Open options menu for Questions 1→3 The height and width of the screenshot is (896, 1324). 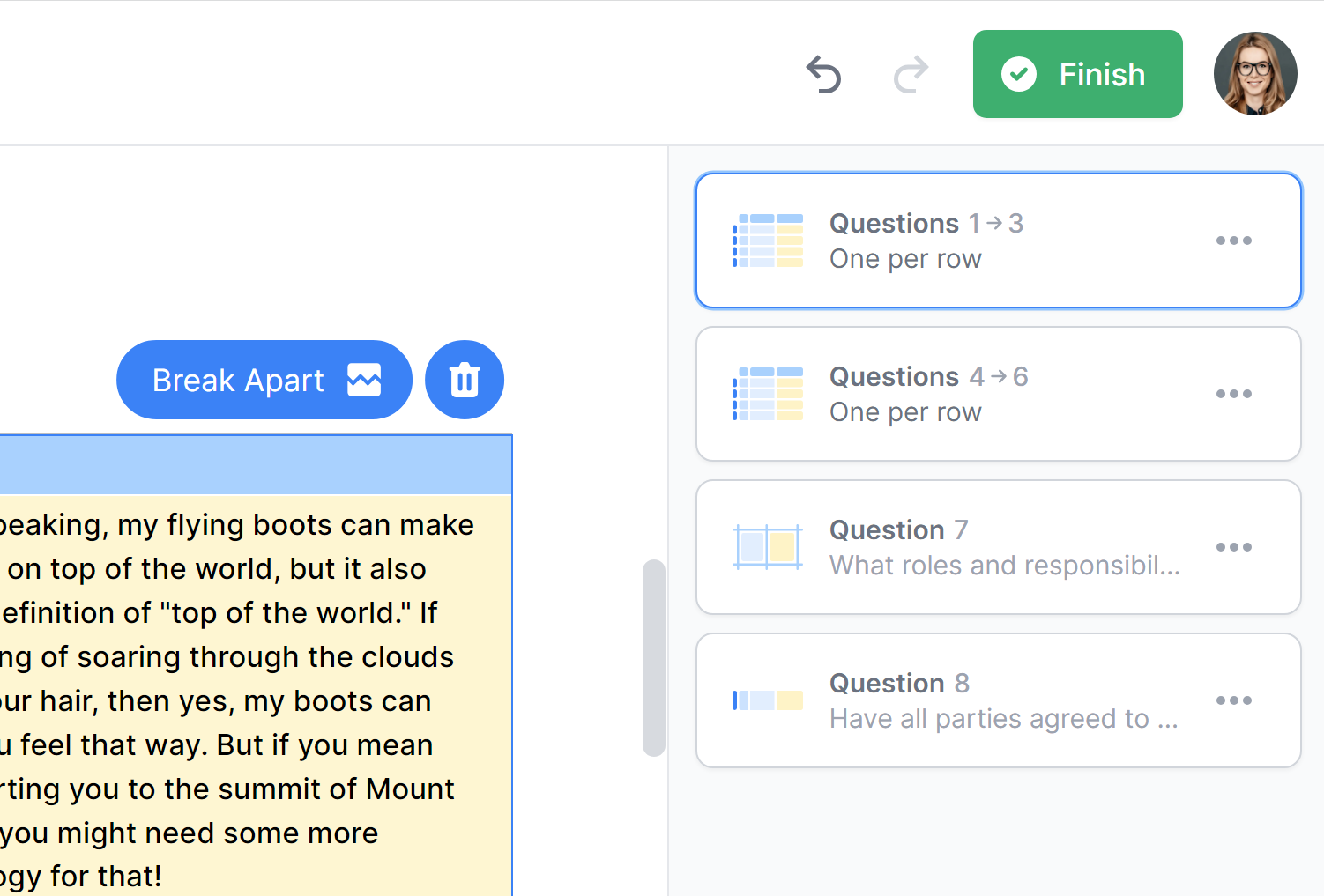pos(1233,241)
